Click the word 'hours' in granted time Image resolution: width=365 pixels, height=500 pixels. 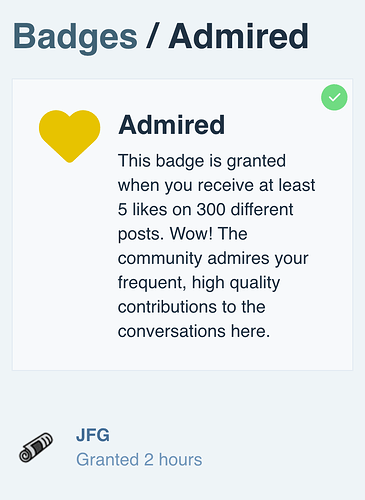point(180,460)
